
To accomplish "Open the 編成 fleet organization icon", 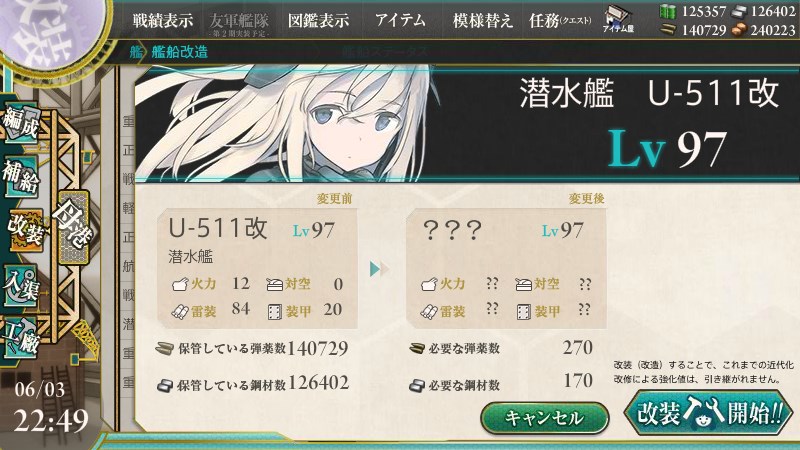I will [21, 124].
